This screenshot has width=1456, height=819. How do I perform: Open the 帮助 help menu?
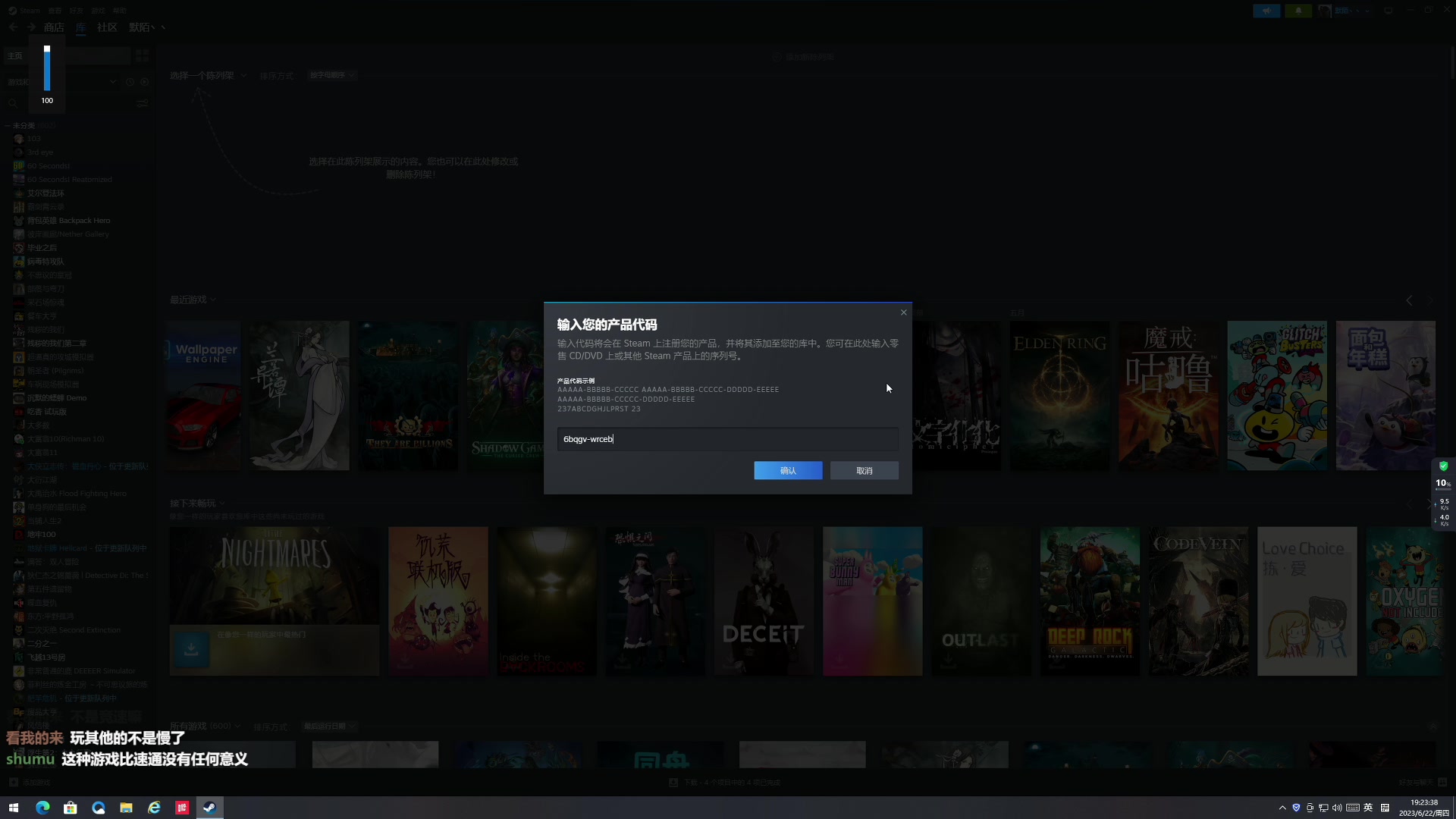pyautogui.click(x=120, y=11)
